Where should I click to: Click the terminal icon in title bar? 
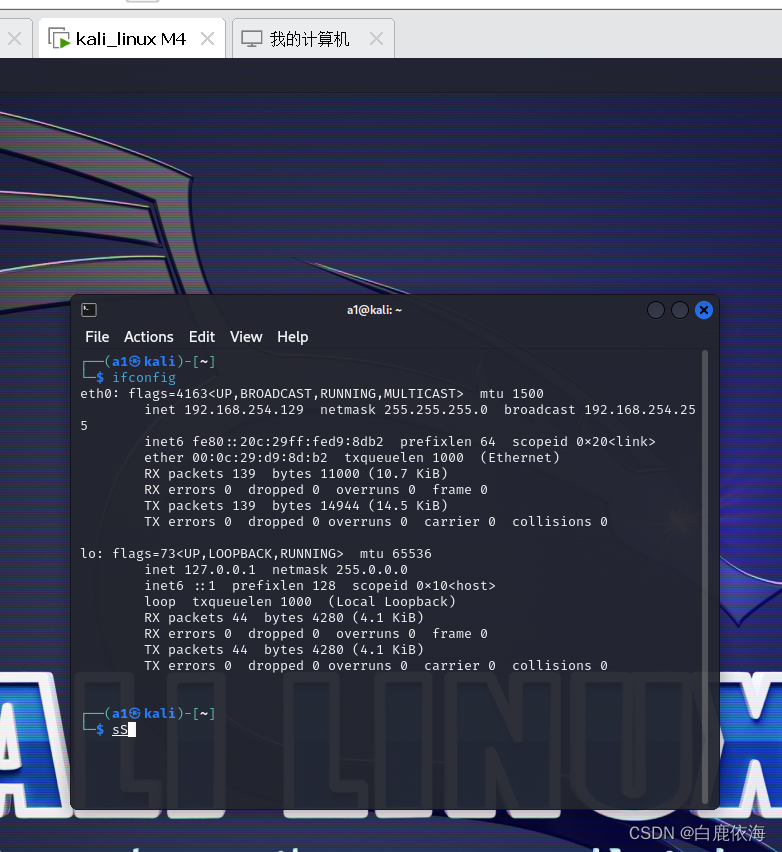pos(89,310)
